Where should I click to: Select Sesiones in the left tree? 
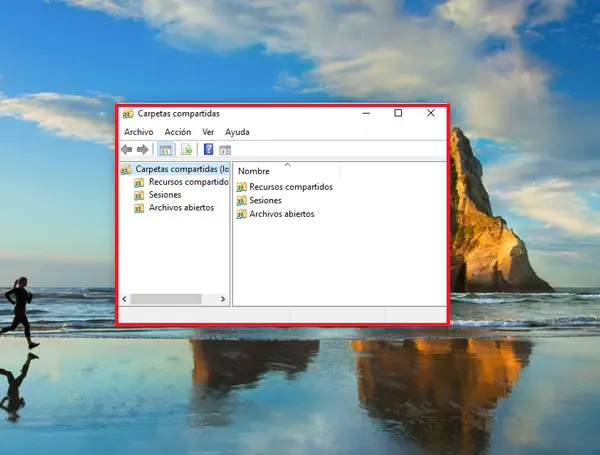(x=165, y=195)
